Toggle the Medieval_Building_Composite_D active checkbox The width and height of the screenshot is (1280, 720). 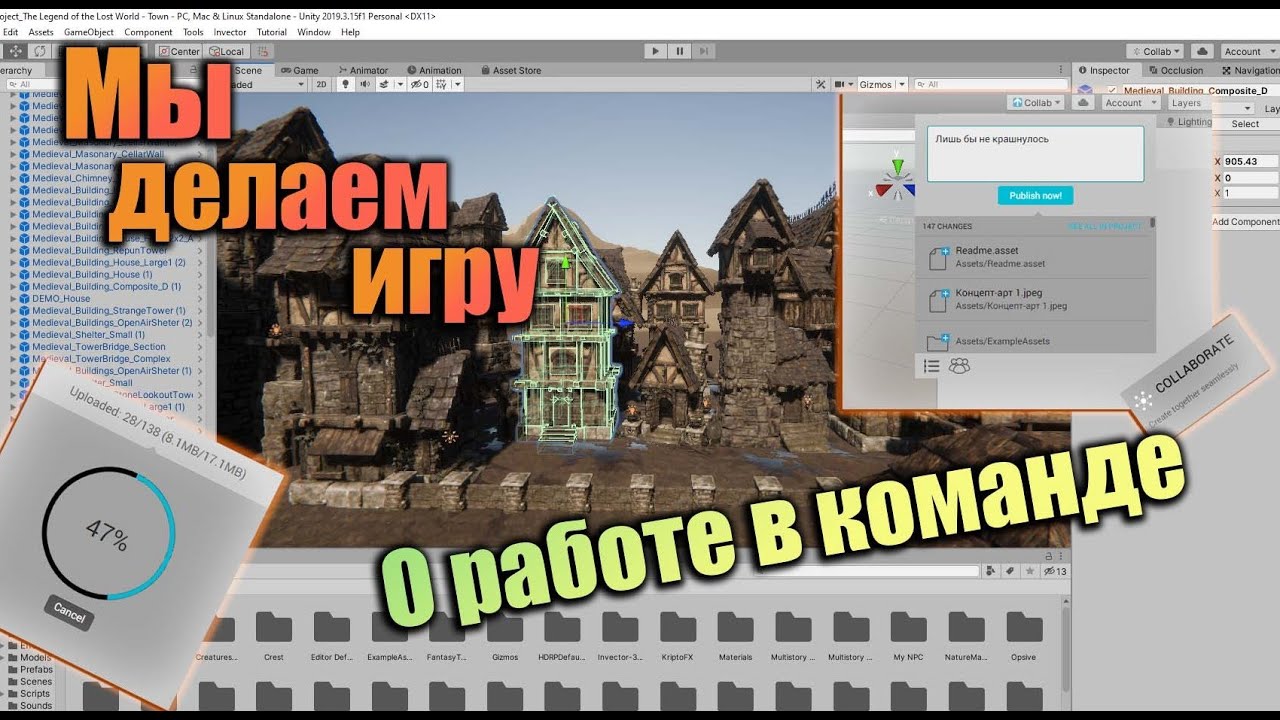point(1112,90)
